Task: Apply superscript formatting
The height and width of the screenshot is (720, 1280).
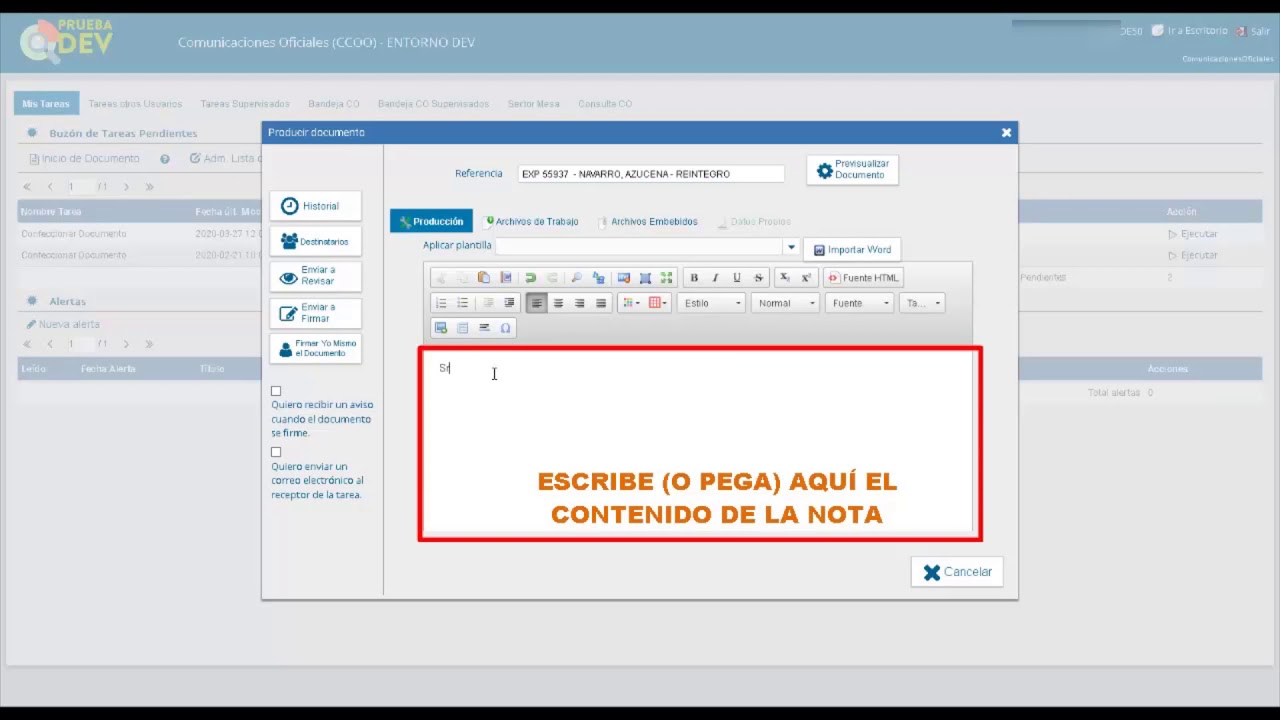Action: [x=806, y=278]
